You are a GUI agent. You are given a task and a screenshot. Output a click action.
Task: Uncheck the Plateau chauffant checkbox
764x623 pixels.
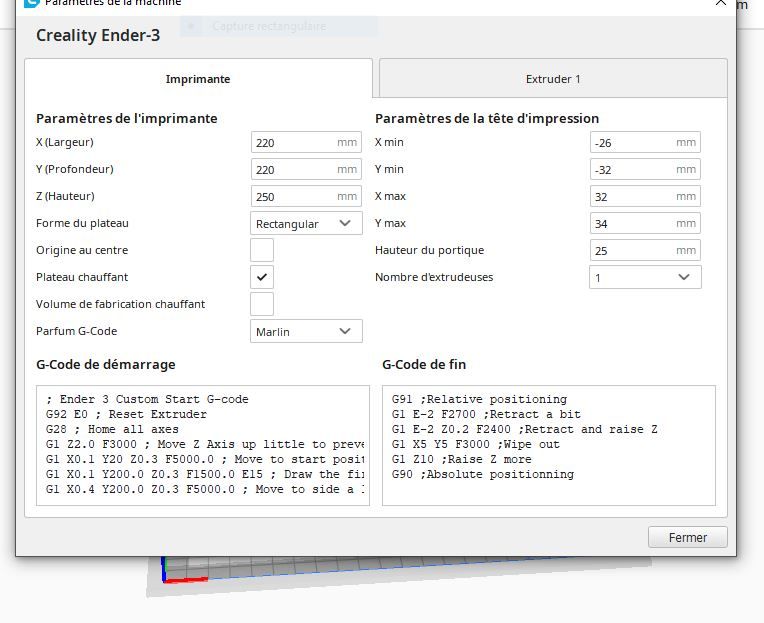pos(262,277)
